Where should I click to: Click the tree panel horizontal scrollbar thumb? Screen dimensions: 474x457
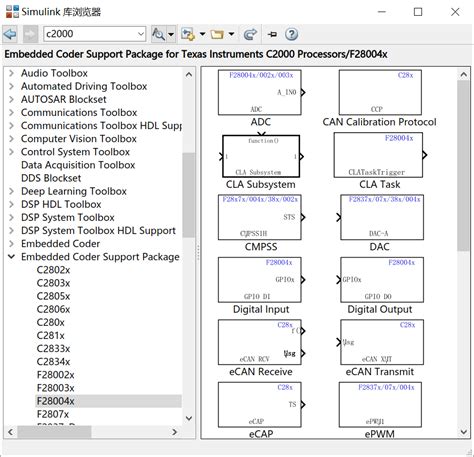[54, 432]
